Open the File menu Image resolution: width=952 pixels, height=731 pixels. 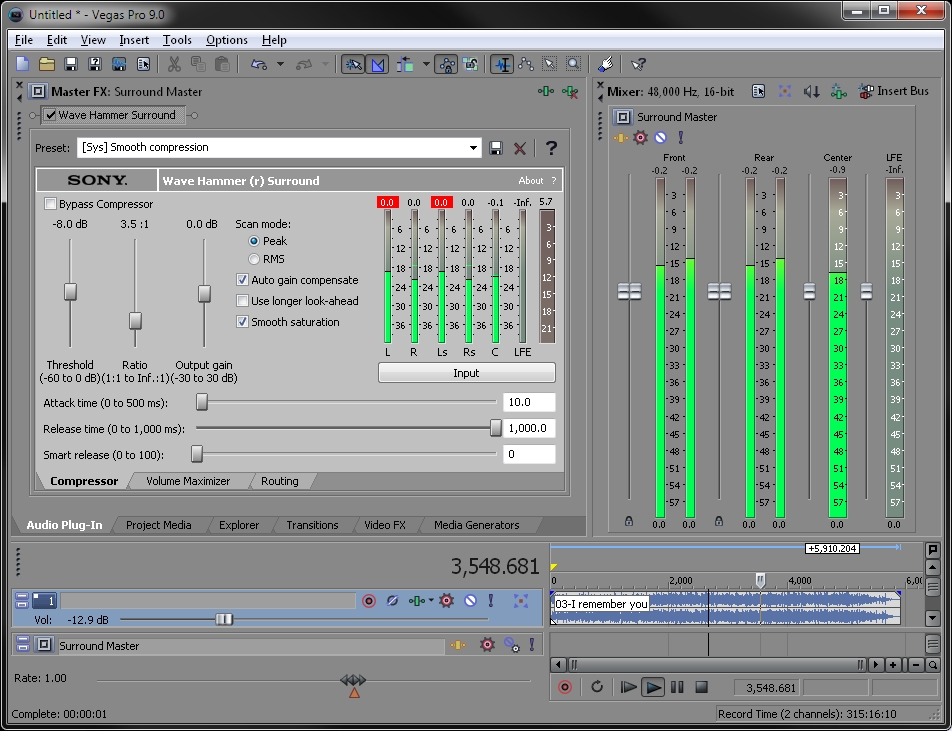[x=24, y=40]
